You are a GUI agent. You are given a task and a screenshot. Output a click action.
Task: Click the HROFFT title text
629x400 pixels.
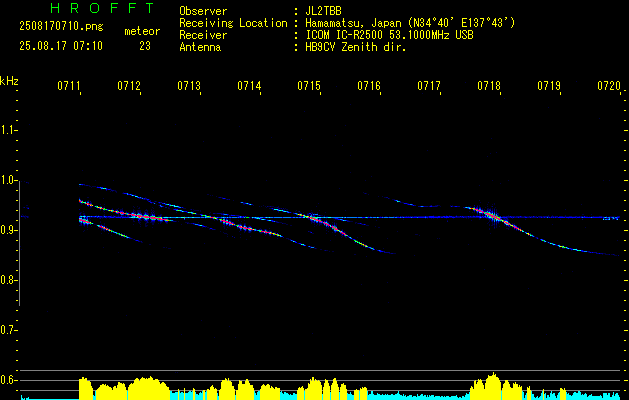(x=102, y=8)
